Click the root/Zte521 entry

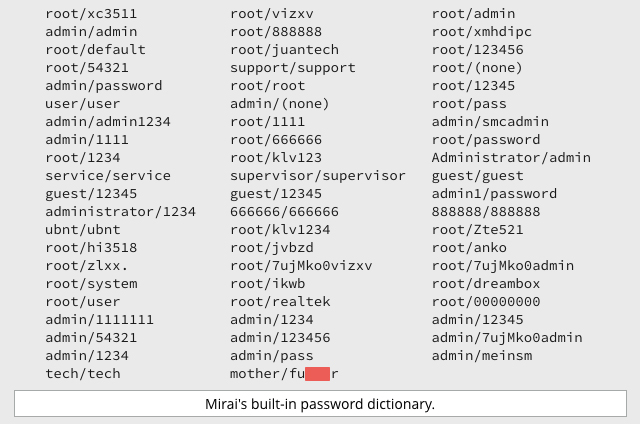(478, 230)
